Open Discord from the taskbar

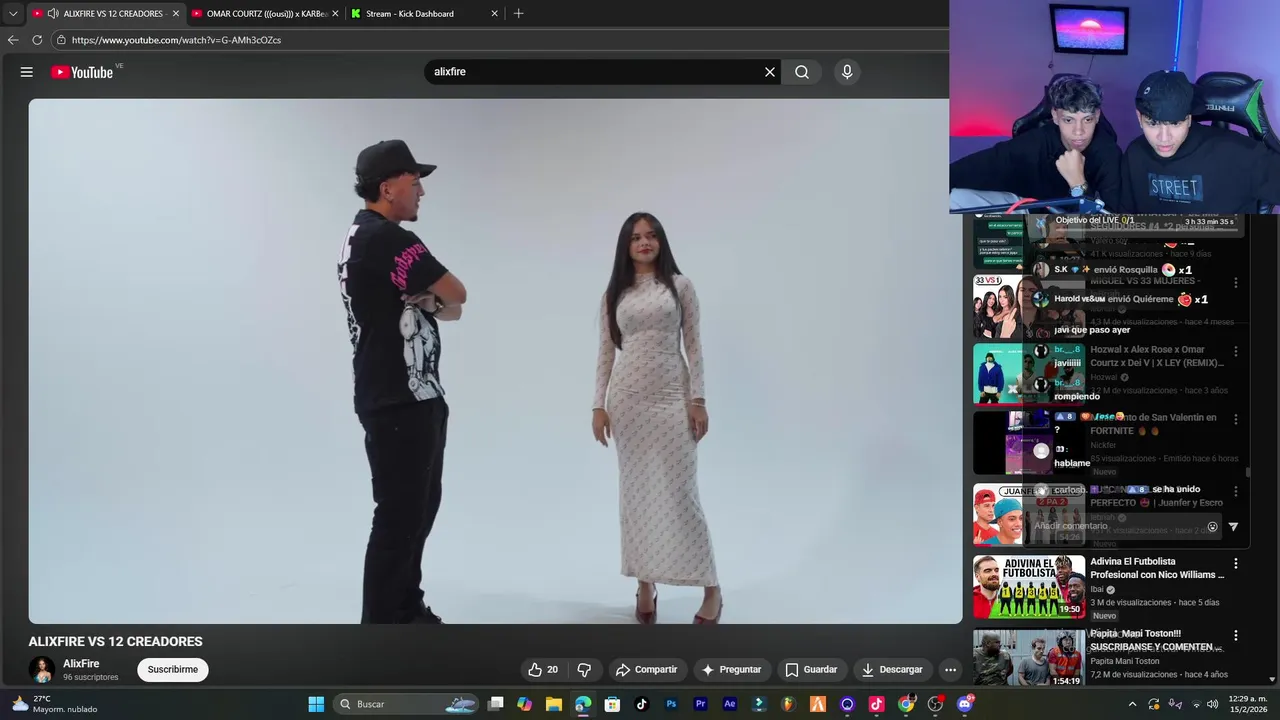(x=964, y=704)
